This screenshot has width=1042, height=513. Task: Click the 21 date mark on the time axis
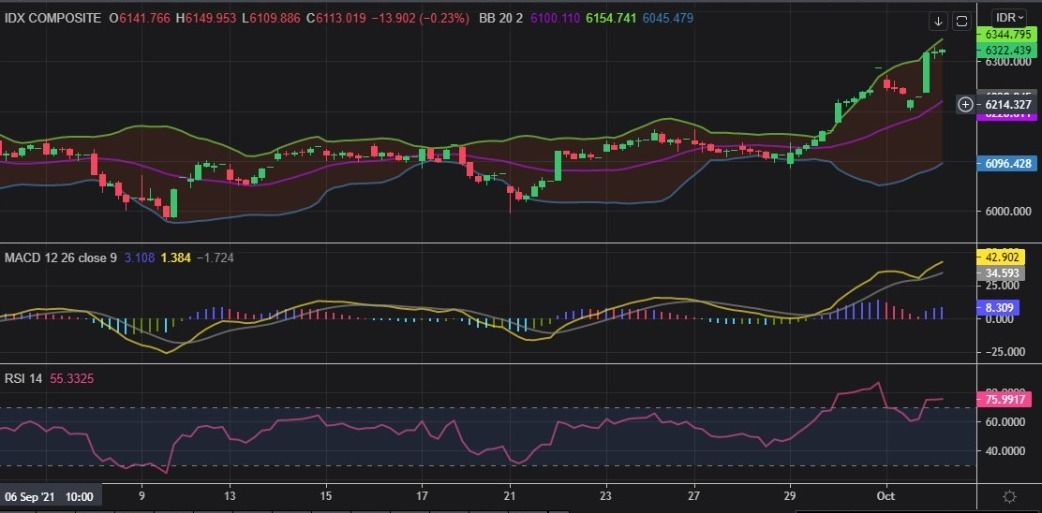click(510, 497)
